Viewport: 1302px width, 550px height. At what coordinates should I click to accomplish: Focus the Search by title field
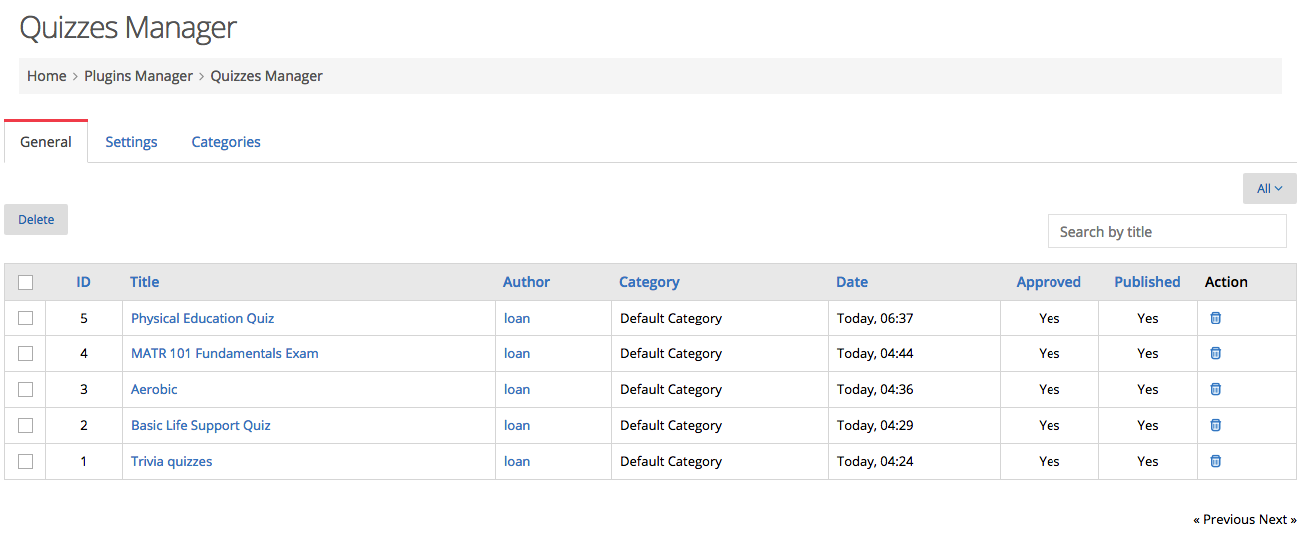pyautogui.click(x=1167, y=231)
